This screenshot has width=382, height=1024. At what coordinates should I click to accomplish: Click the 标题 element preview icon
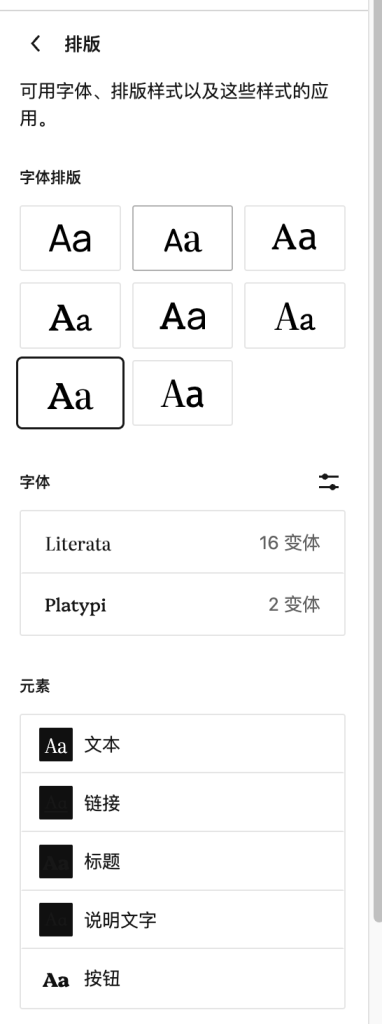point(56,861)
